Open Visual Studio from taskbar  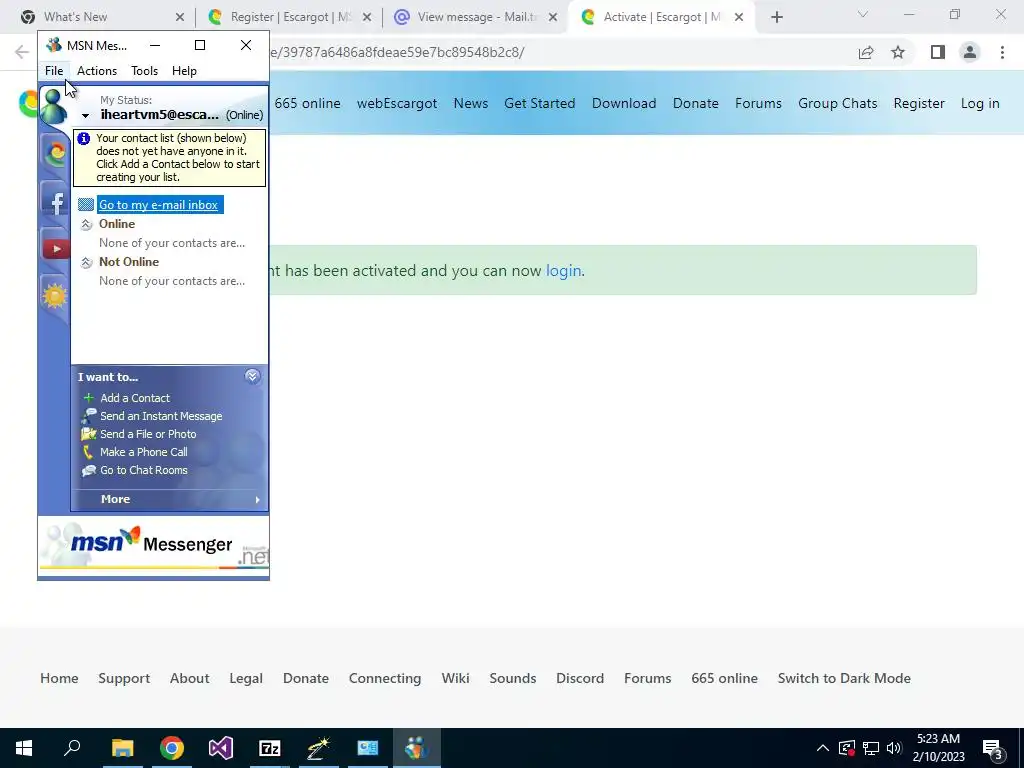(221, 748)
